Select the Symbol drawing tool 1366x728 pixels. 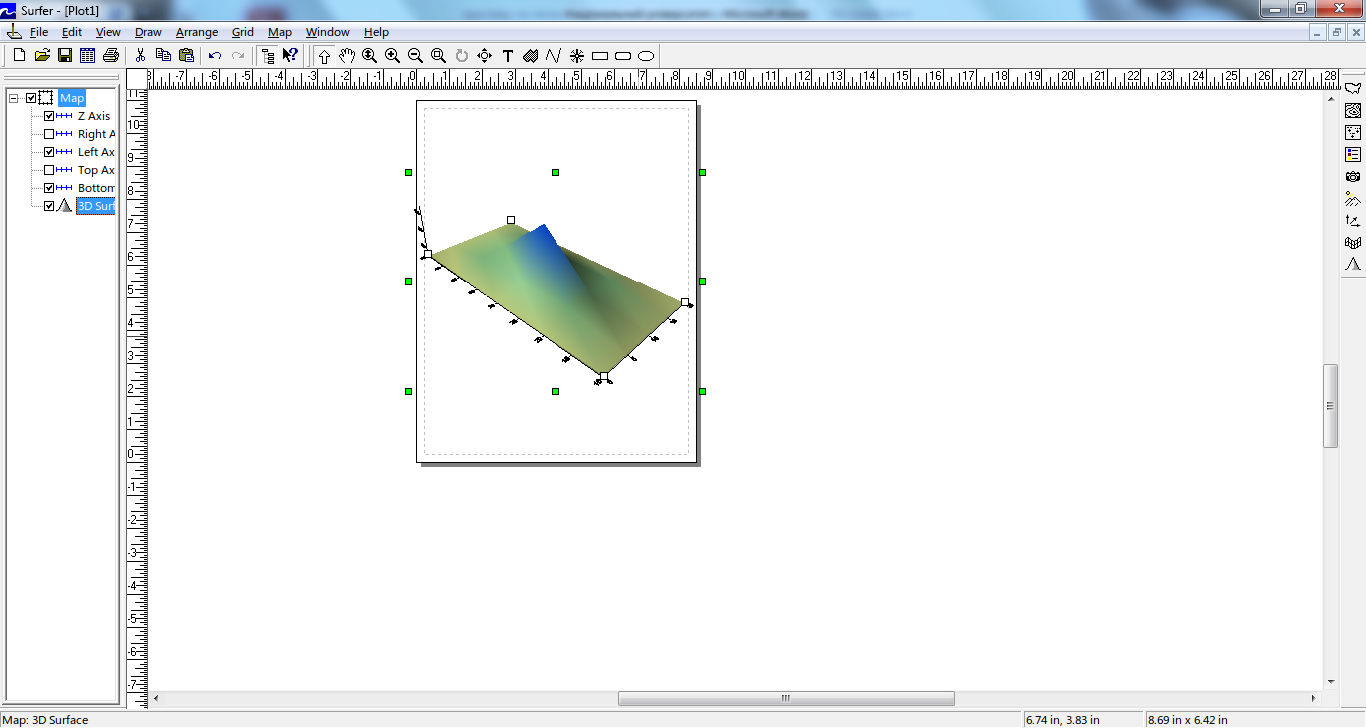(x=577, y=56)
